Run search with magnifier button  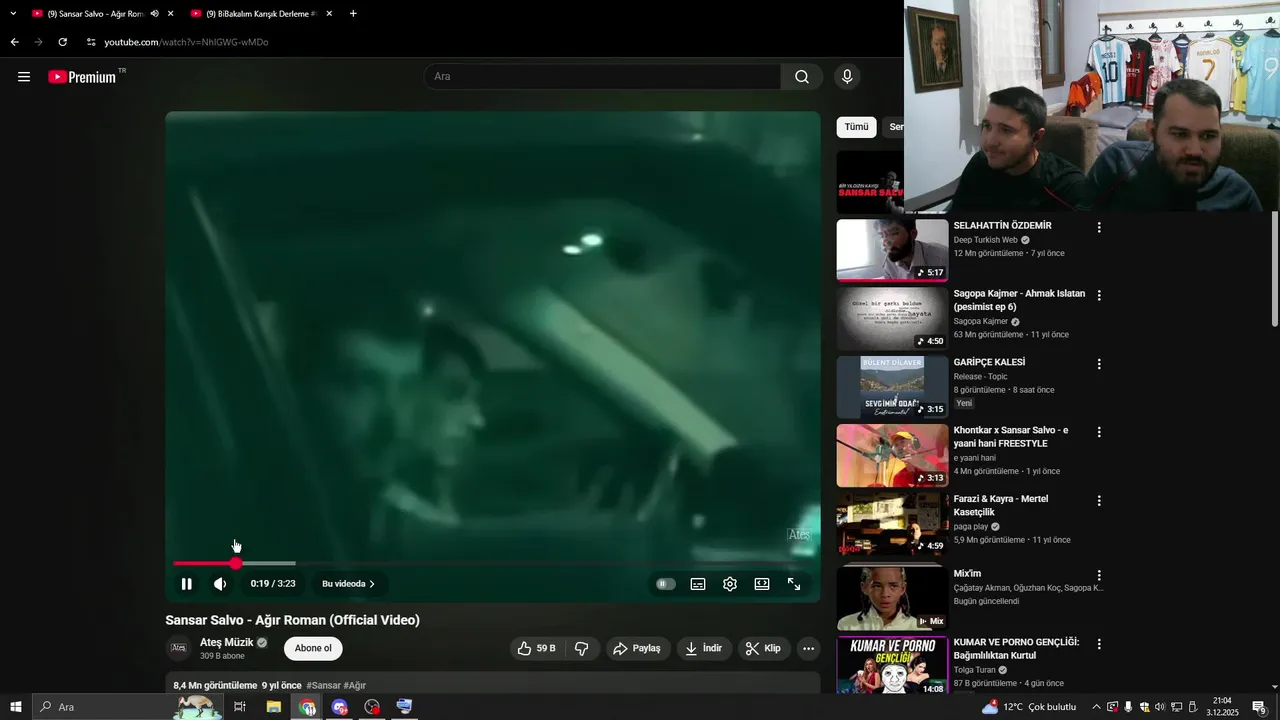tap(802, 77)
